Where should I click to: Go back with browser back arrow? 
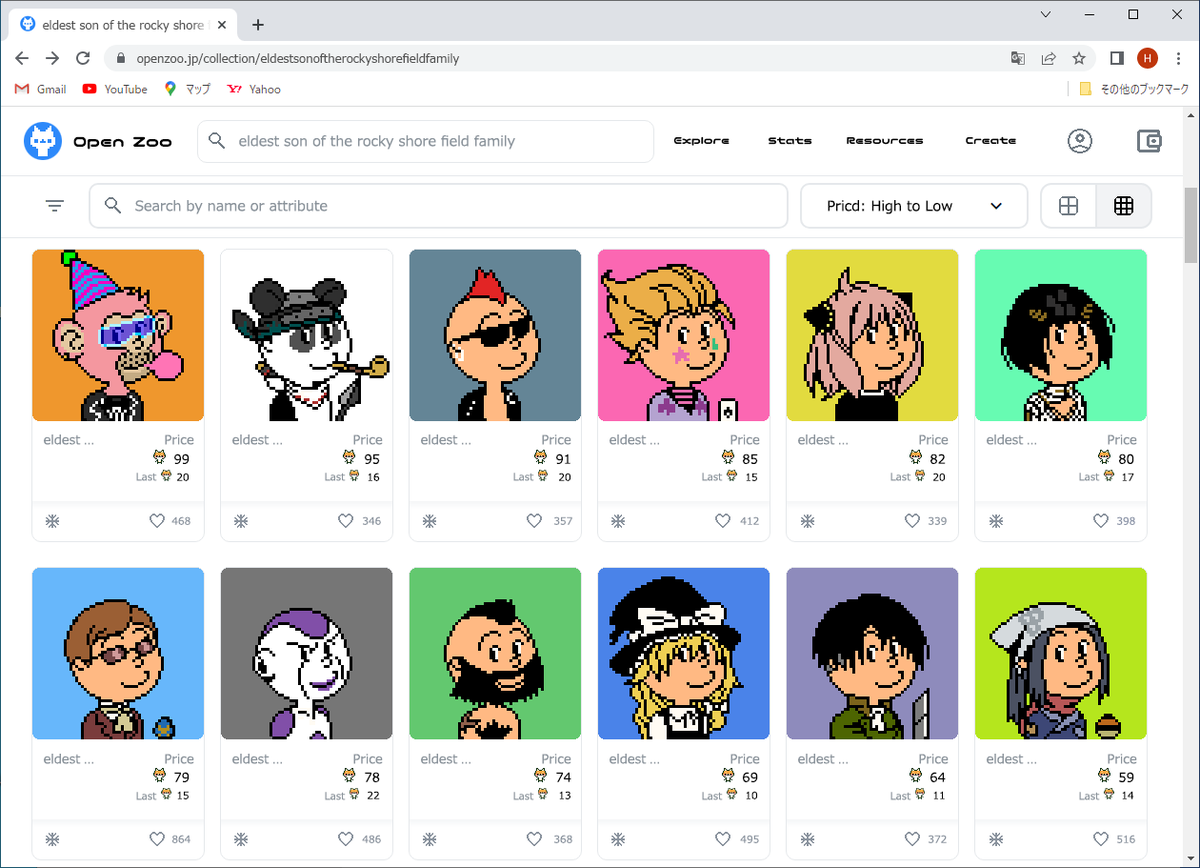[x=22, y=58]
